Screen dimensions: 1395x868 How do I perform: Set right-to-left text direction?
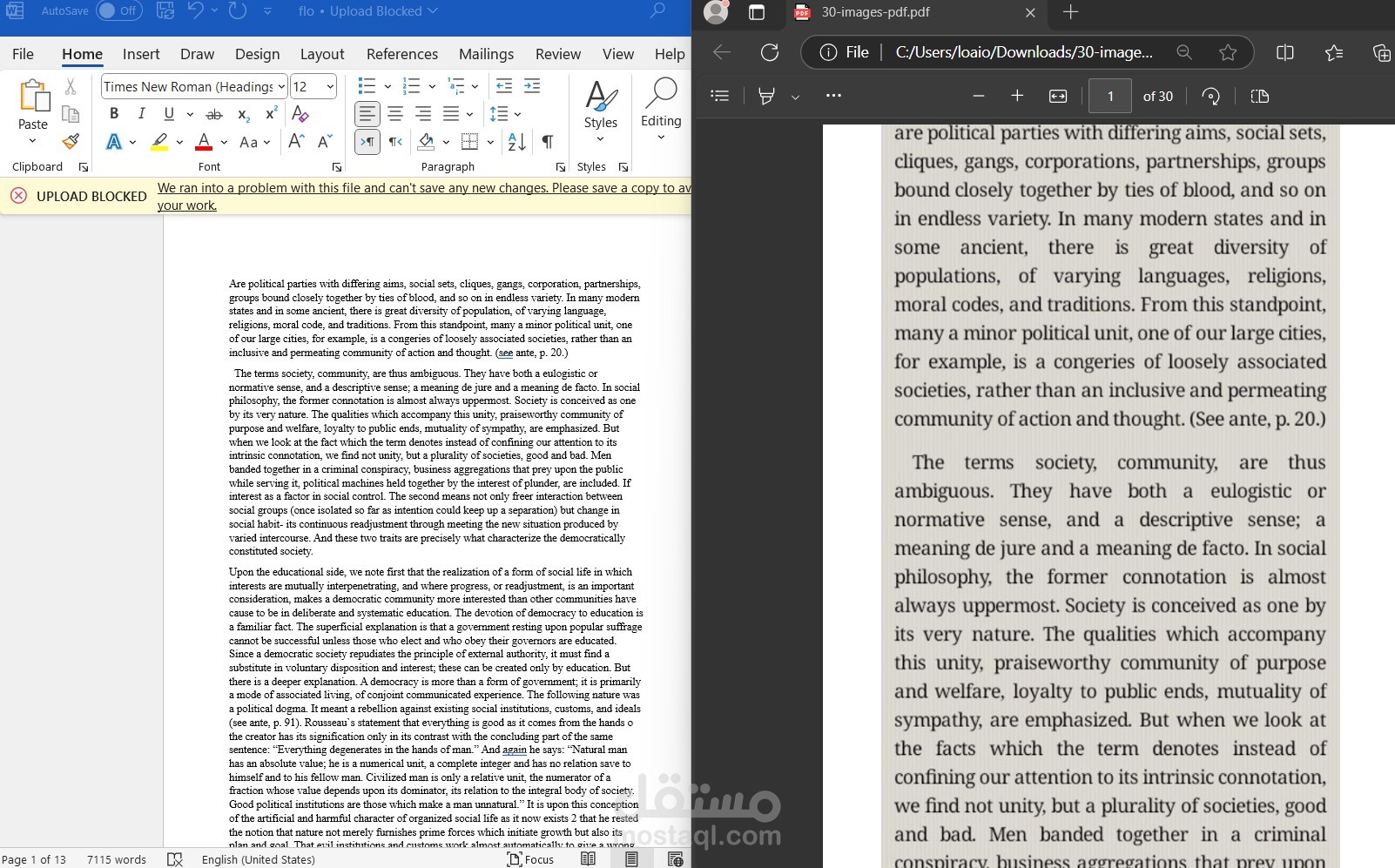click(x=395, y=141)
